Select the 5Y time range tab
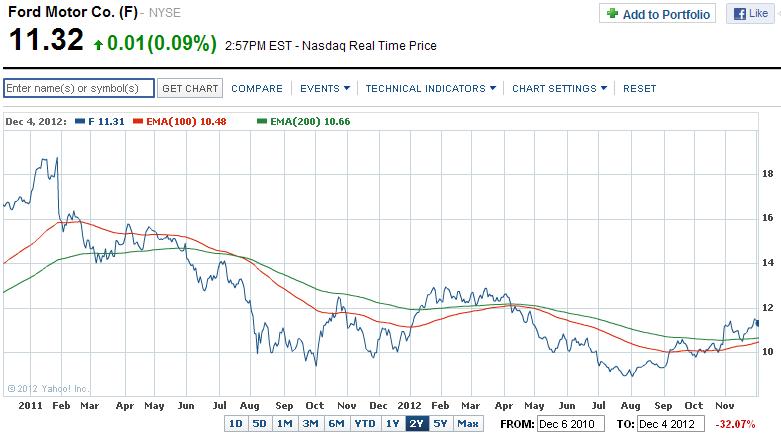The image size is (781, 434). click(441, 424)
